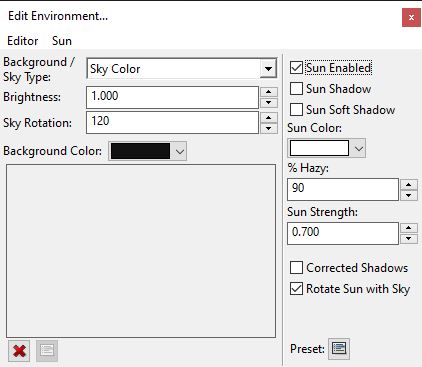Open the Background / Sky Type dropdown
Viewport: 422px width, 367px height.
coord(268,69)
